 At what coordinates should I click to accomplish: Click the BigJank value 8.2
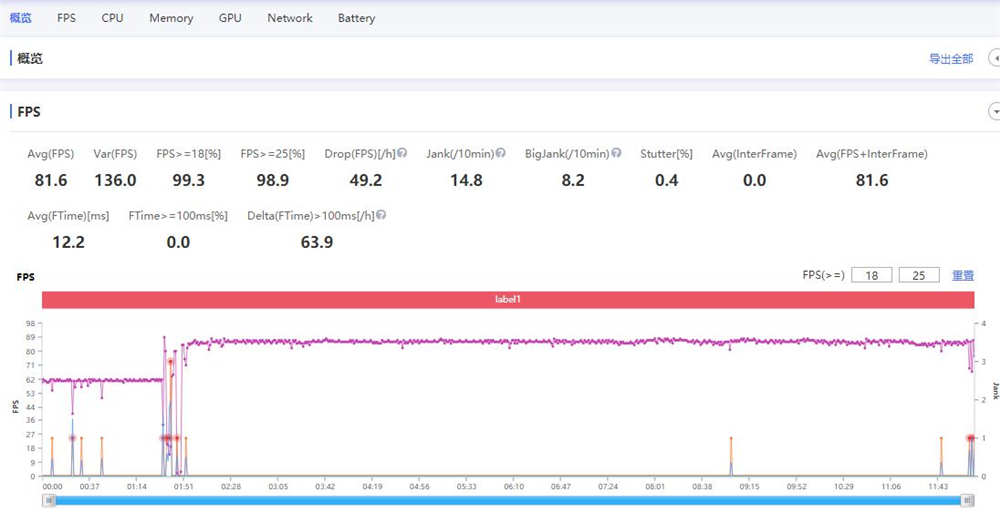573,180
